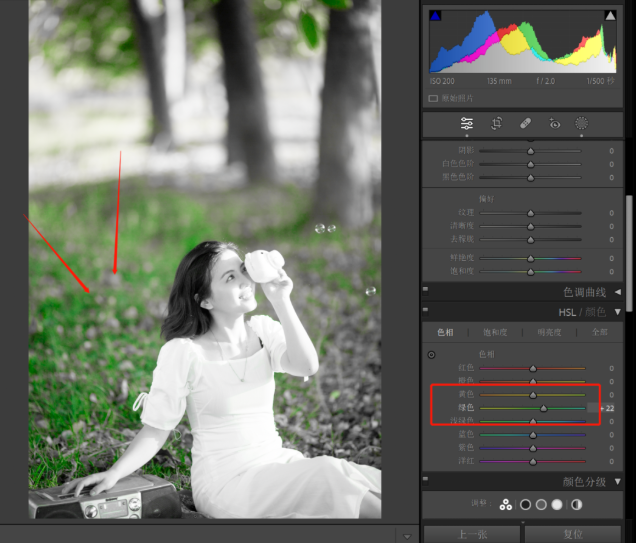The height and width of the screenshot is (543, 636).
Task: Open the Masking tool
Action: (x=581, y=123)
